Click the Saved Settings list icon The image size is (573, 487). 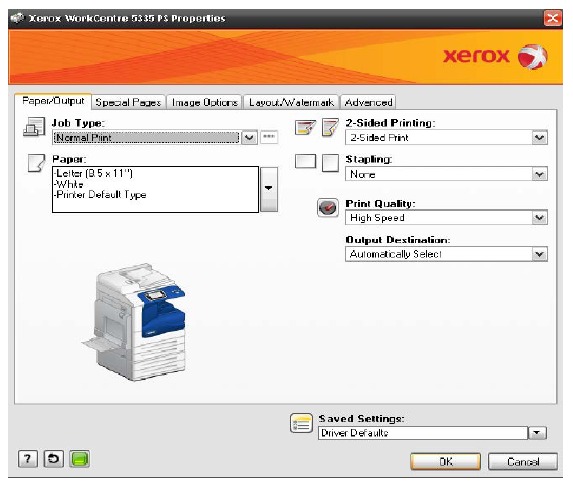point(301,423)
